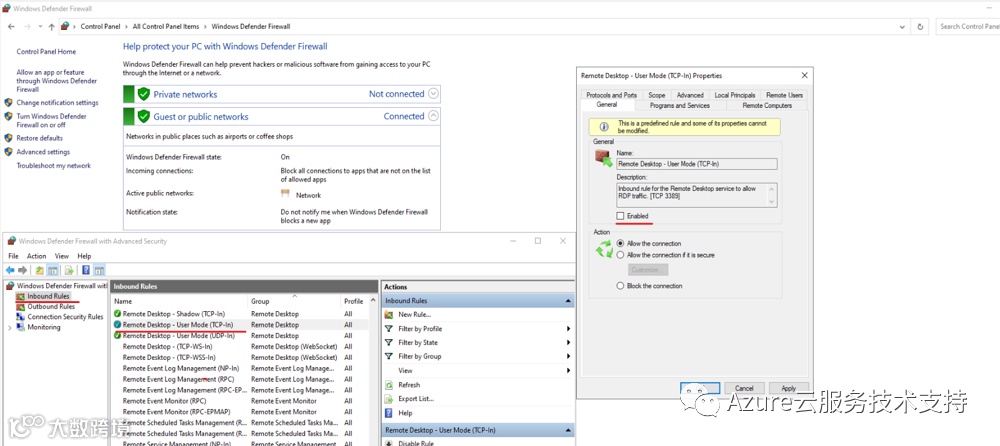Open the View menu in the menu bar
The image size is (1000, 446).
(x=61, y=256)
